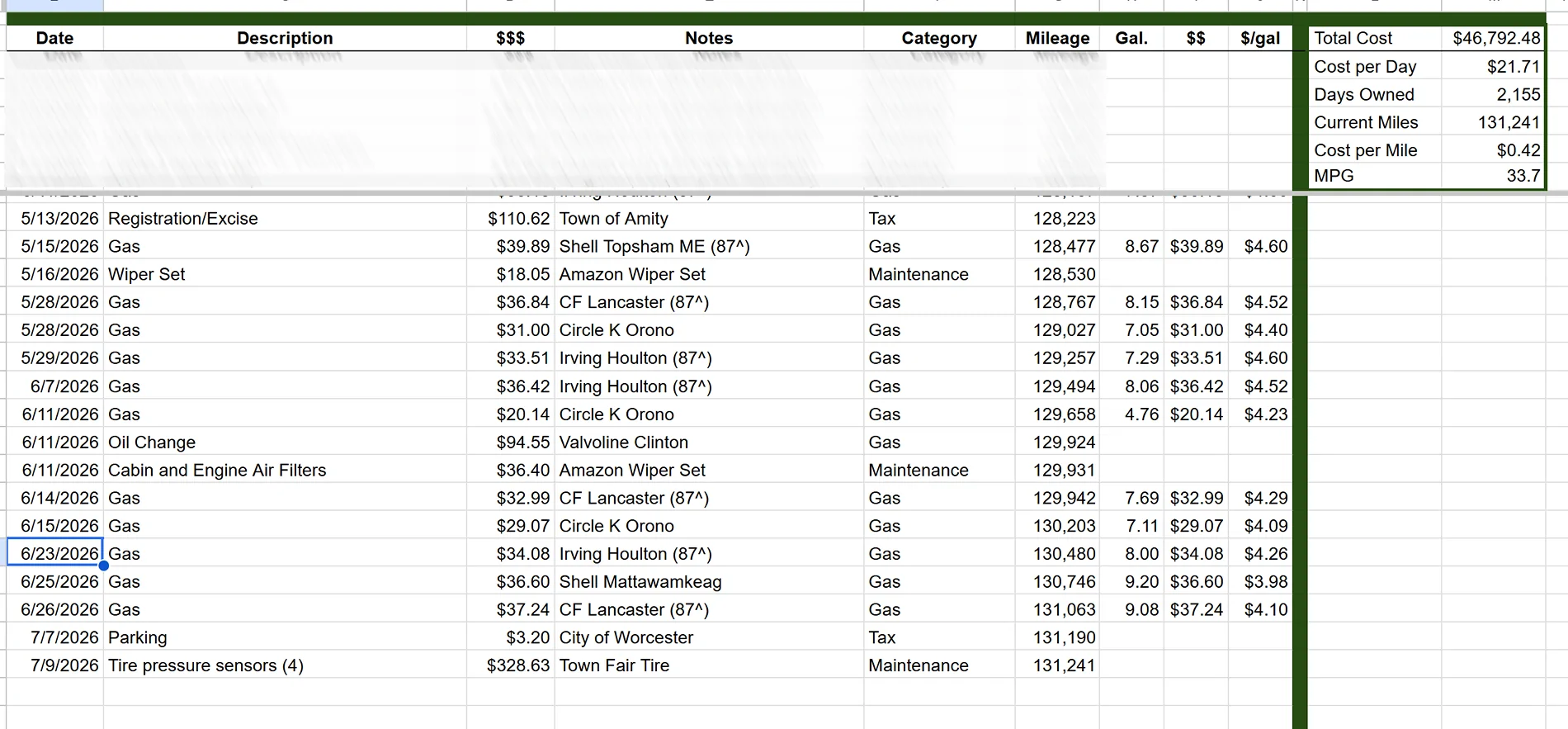
Task: Click the Mileage column header
Action: pyautogui.click(x=1057, y=38)
